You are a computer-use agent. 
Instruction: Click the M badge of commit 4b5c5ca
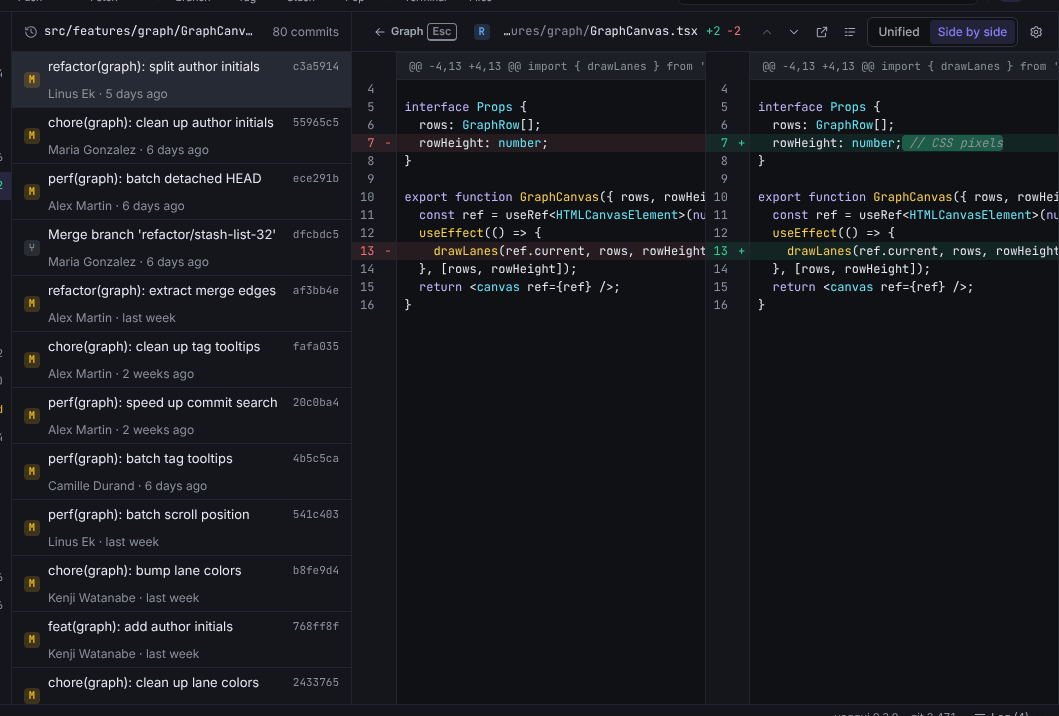point(32,472)
